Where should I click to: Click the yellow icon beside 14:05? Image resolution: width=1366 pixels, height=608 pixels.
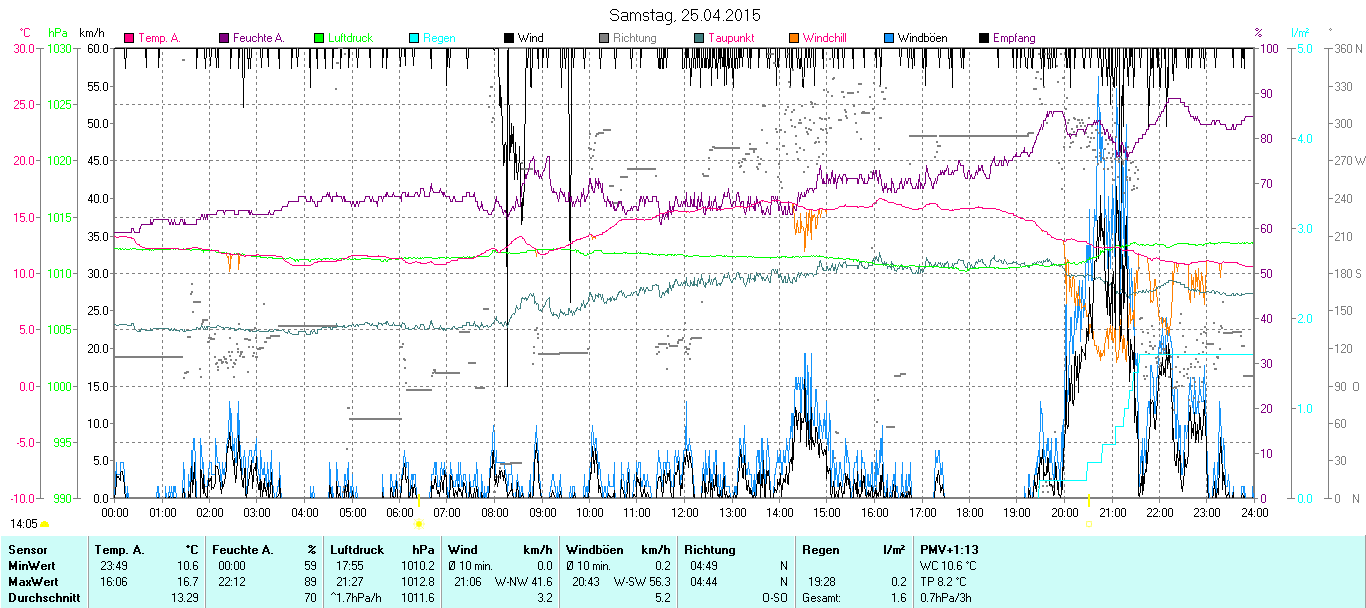pyautogui.click(x=45, y=523)
